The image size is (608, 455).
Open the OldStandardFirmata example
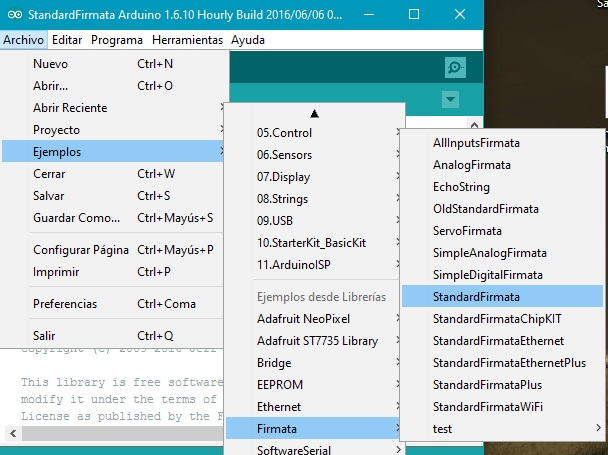(503, 209)
